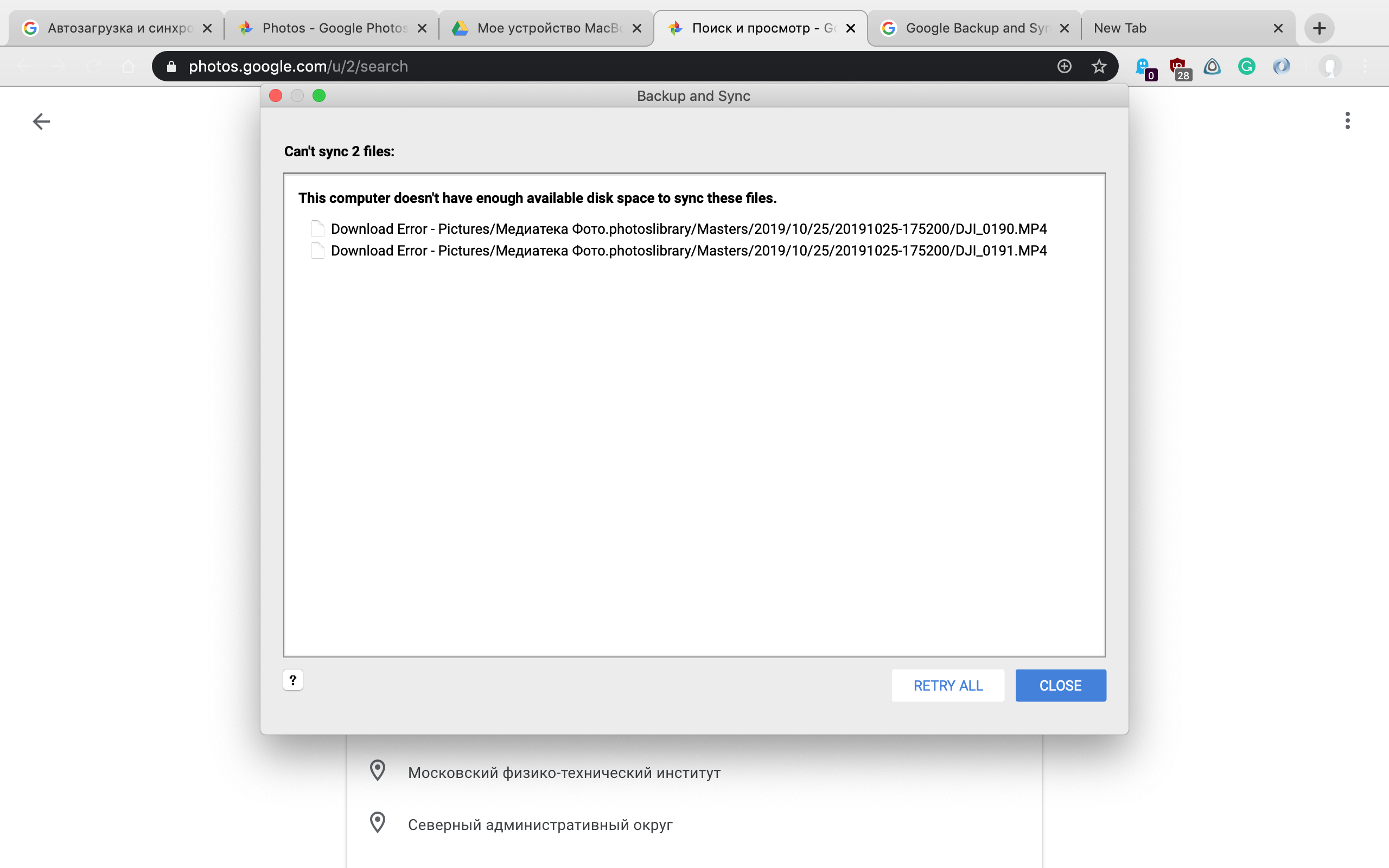Image resolution: width=1389 pixels, height=868 pixels.
Task: Click the lock site info icon
Action: tap(171, 67)
